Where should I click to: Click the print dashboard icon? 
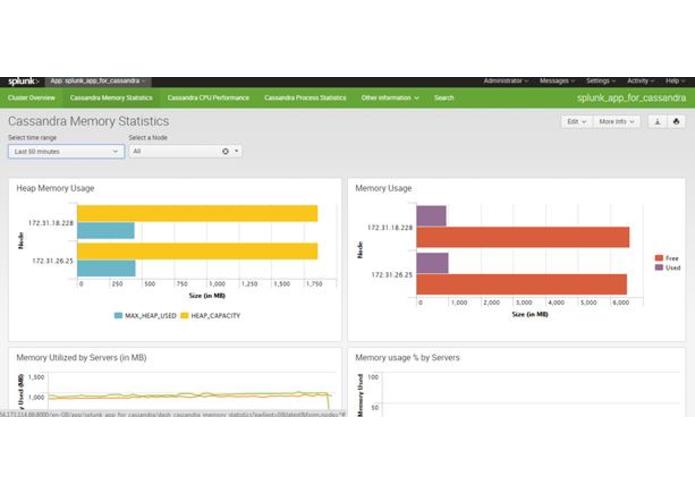point(676,122)
